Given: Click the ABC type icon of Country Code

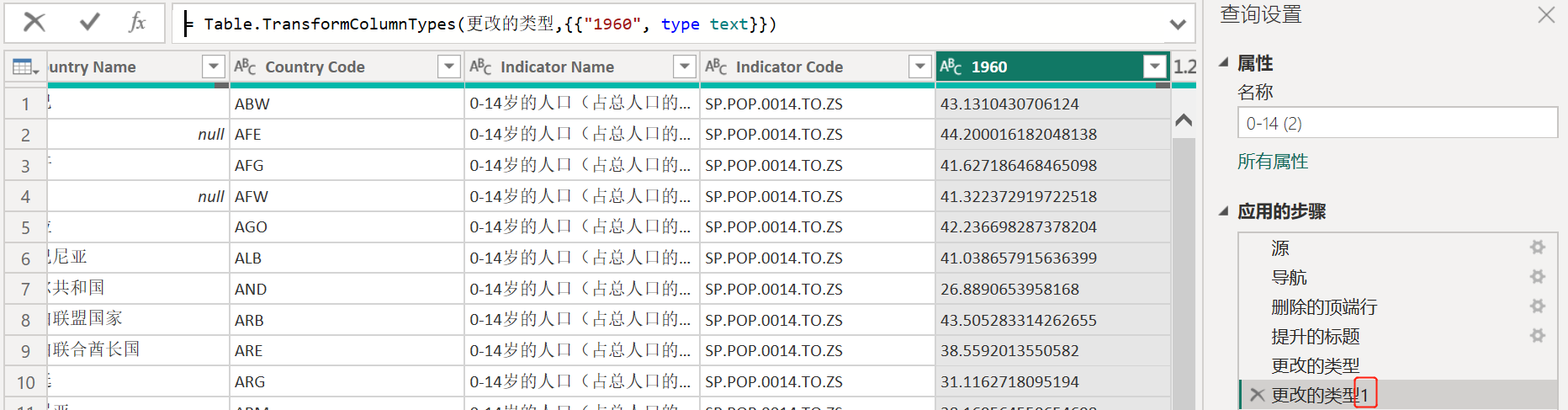Looking at the screenshot, I should [245, 67].
